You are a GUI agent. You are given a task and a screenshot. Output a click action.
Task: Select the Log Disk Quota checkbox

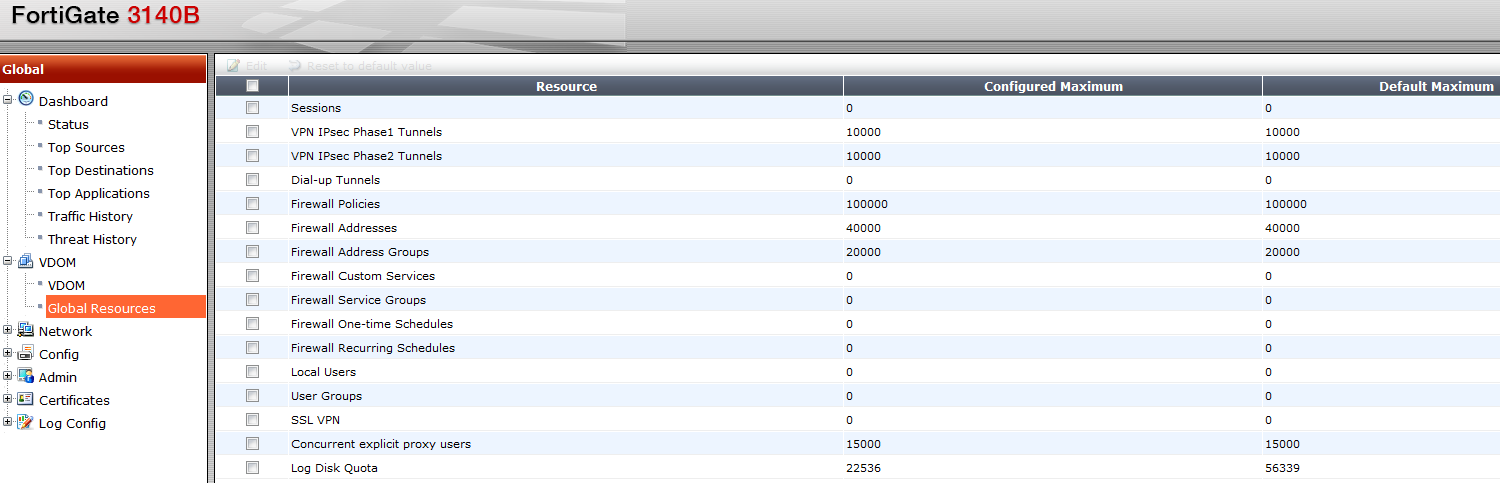point(252,468)
